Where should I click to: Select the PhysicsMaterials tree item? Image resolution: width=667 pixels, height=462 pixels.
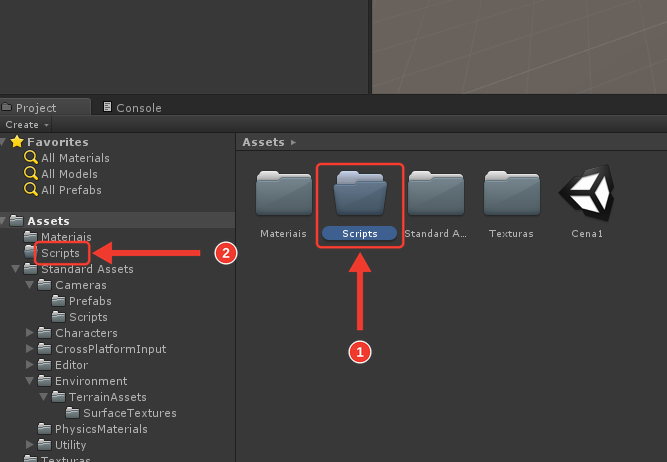coord(101,429)
